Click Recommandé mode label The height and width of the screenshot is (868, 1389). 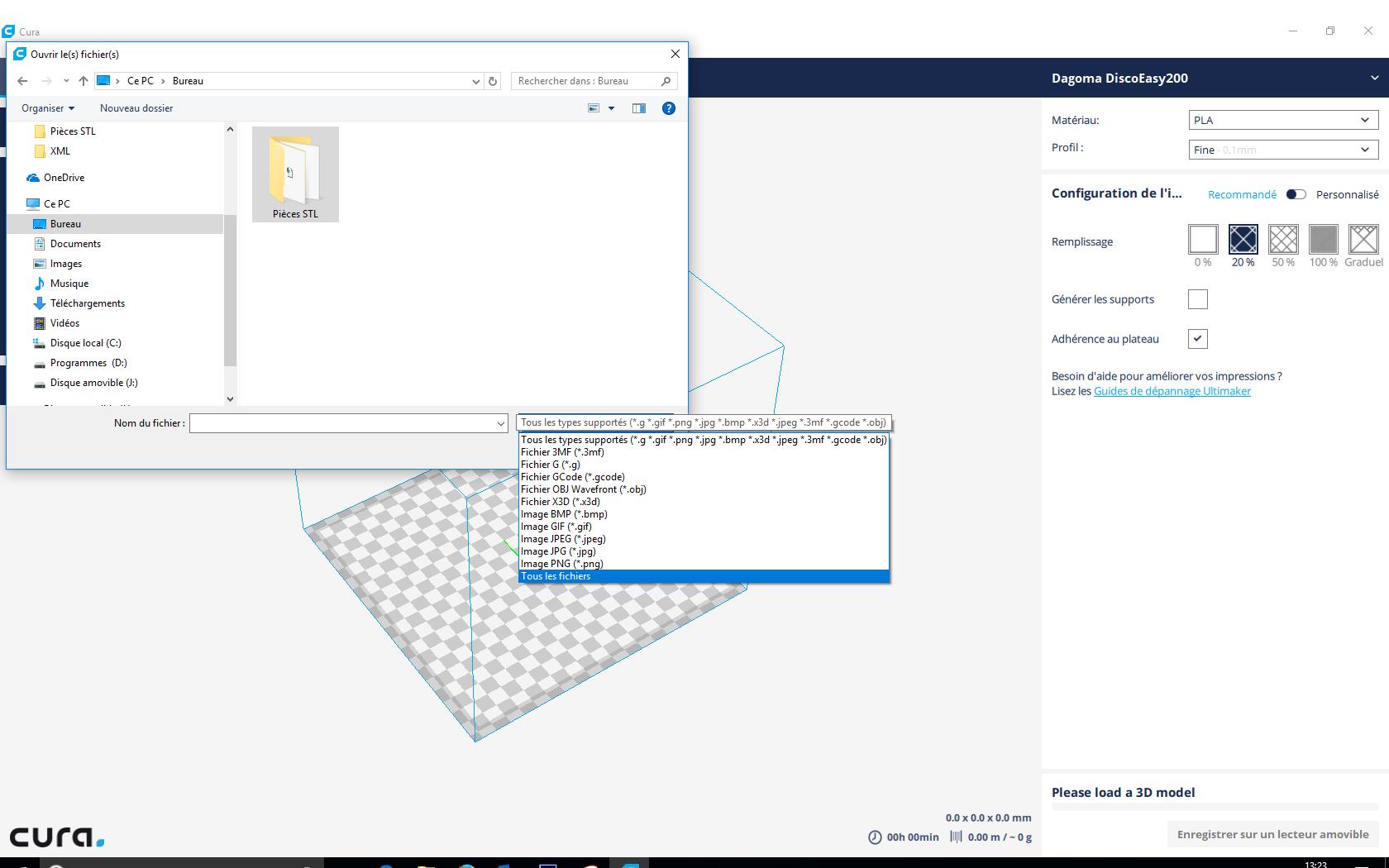(x=1242, y=194)
